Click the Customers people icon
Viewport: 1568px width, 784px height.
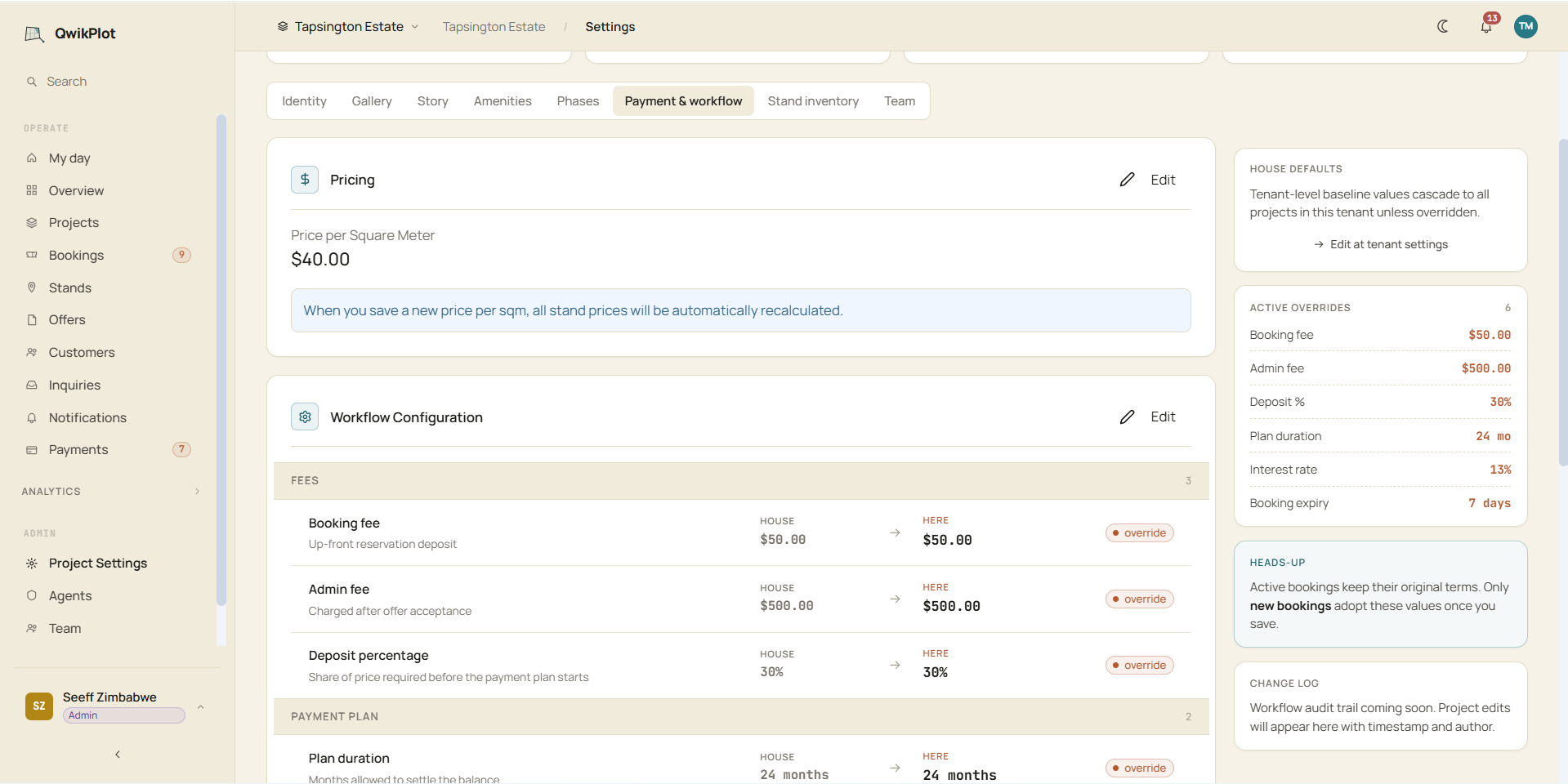32,352
